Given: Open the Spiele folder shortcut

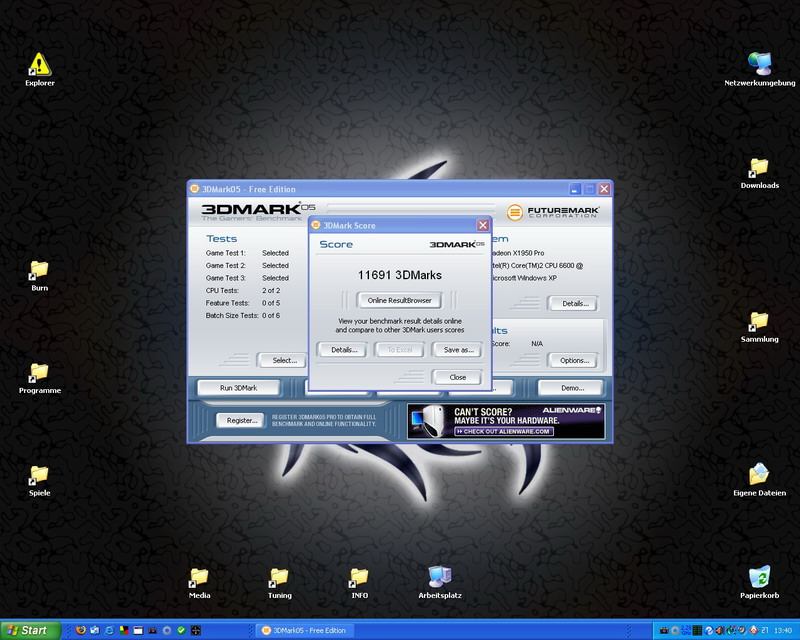Looking at the screenshot, I should (39, 481).
